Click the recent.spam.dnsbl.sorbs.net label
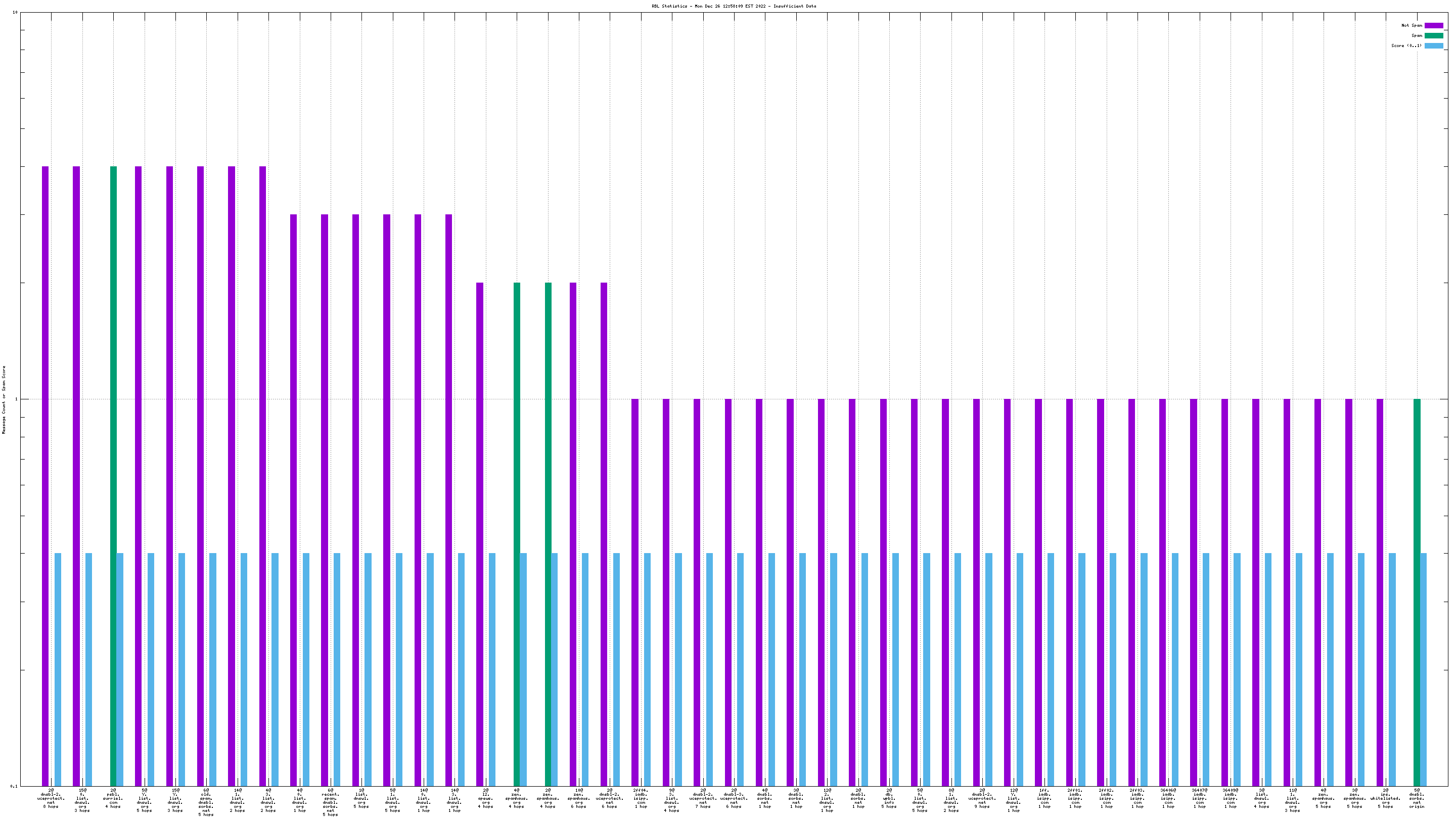 (x=330, y=802)
